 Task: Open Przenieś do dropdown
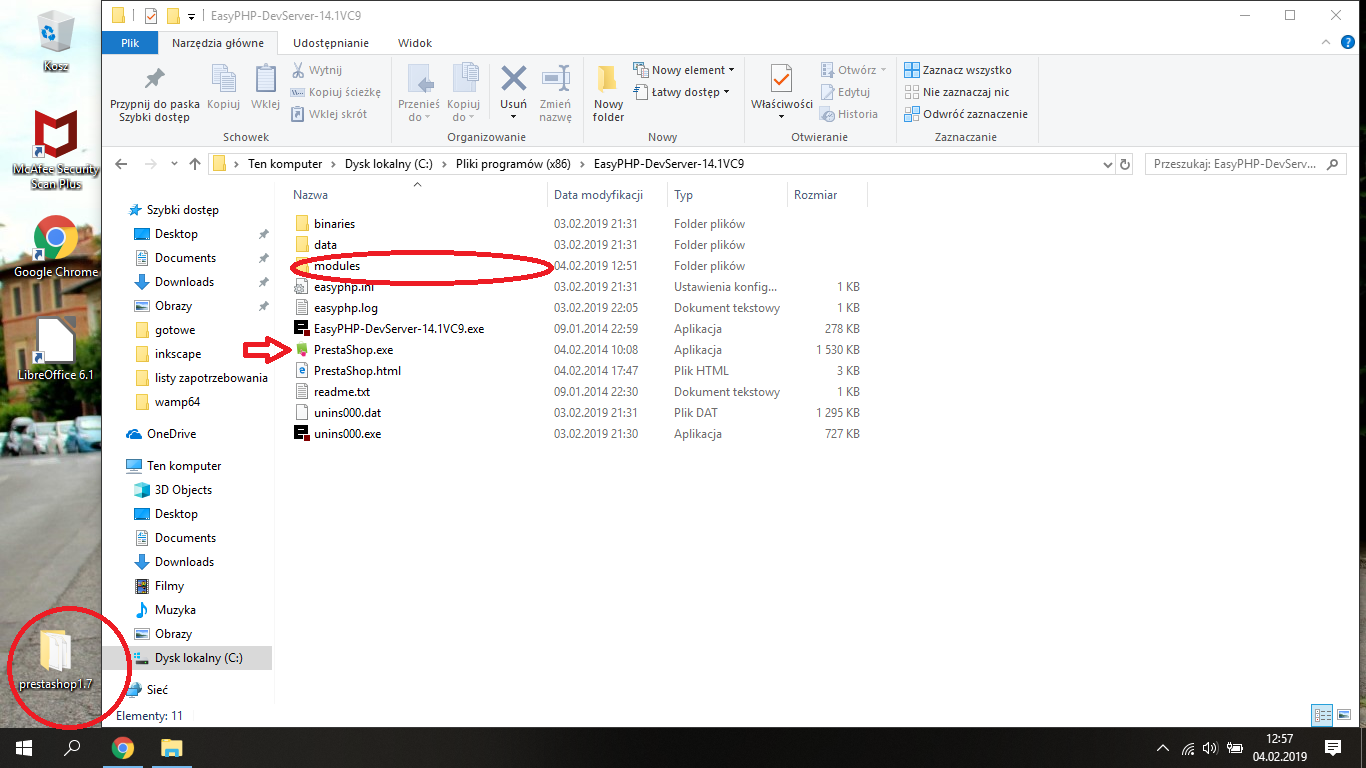coord(419,93)
